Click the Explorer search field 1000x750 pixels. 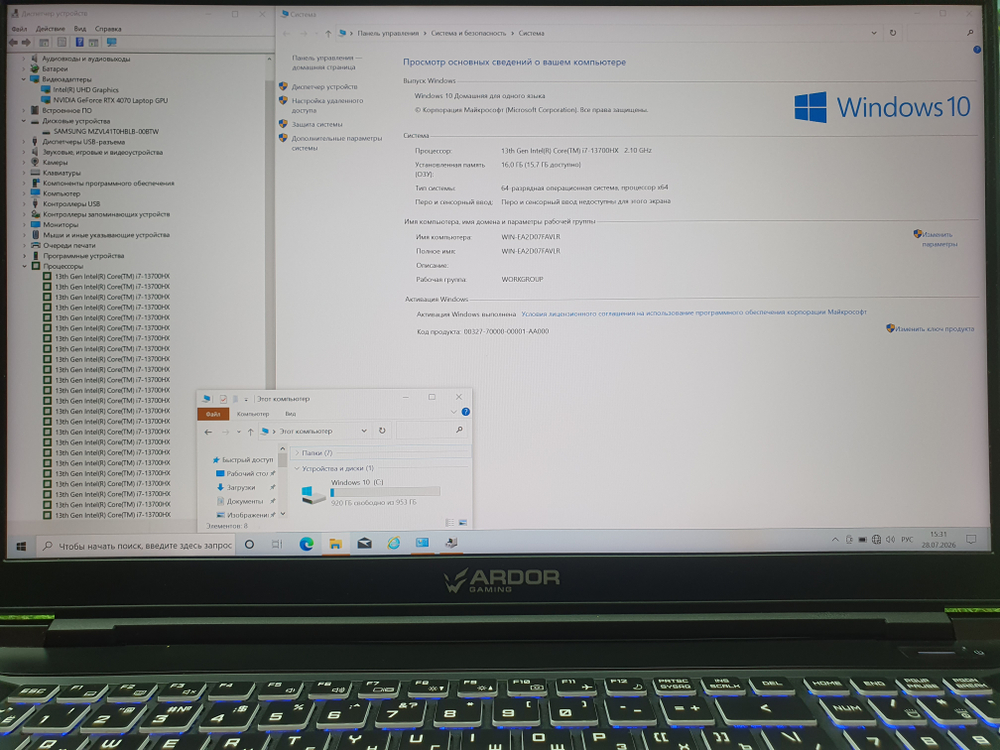[x=431, y=430]
